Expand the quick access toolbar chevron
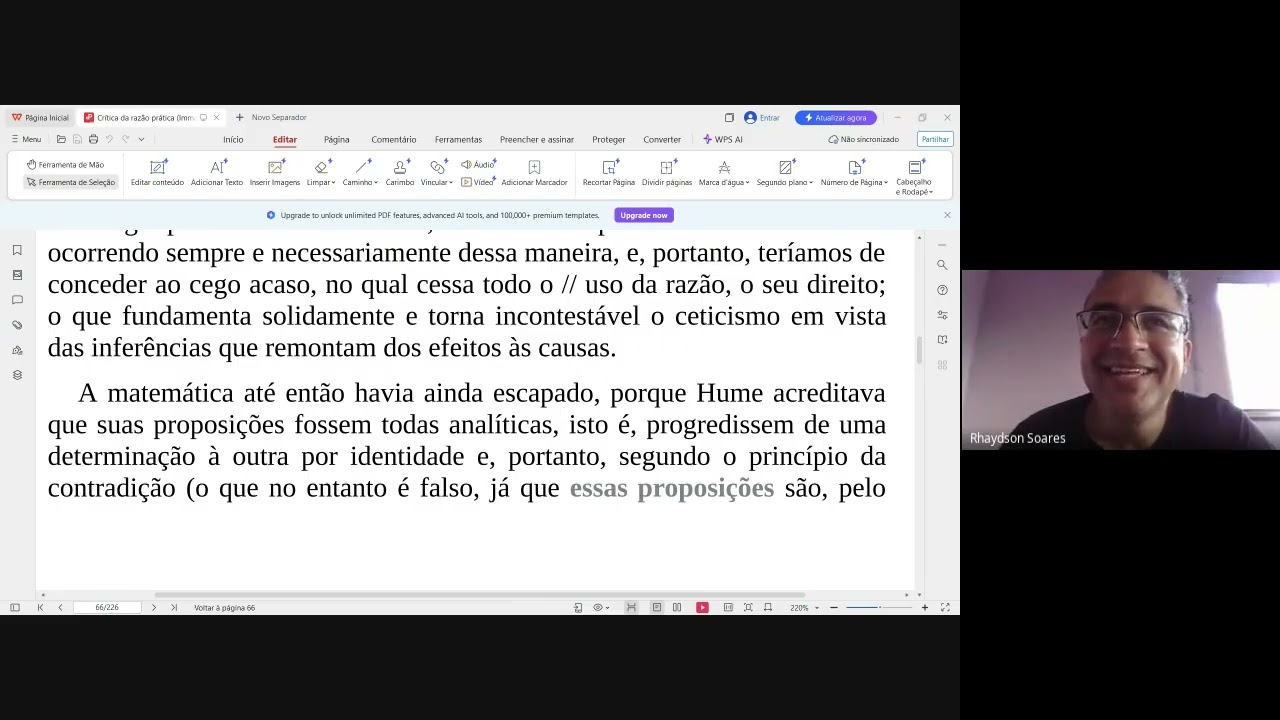This screenshot has height=720, width=1280. (x=141, y=139)
